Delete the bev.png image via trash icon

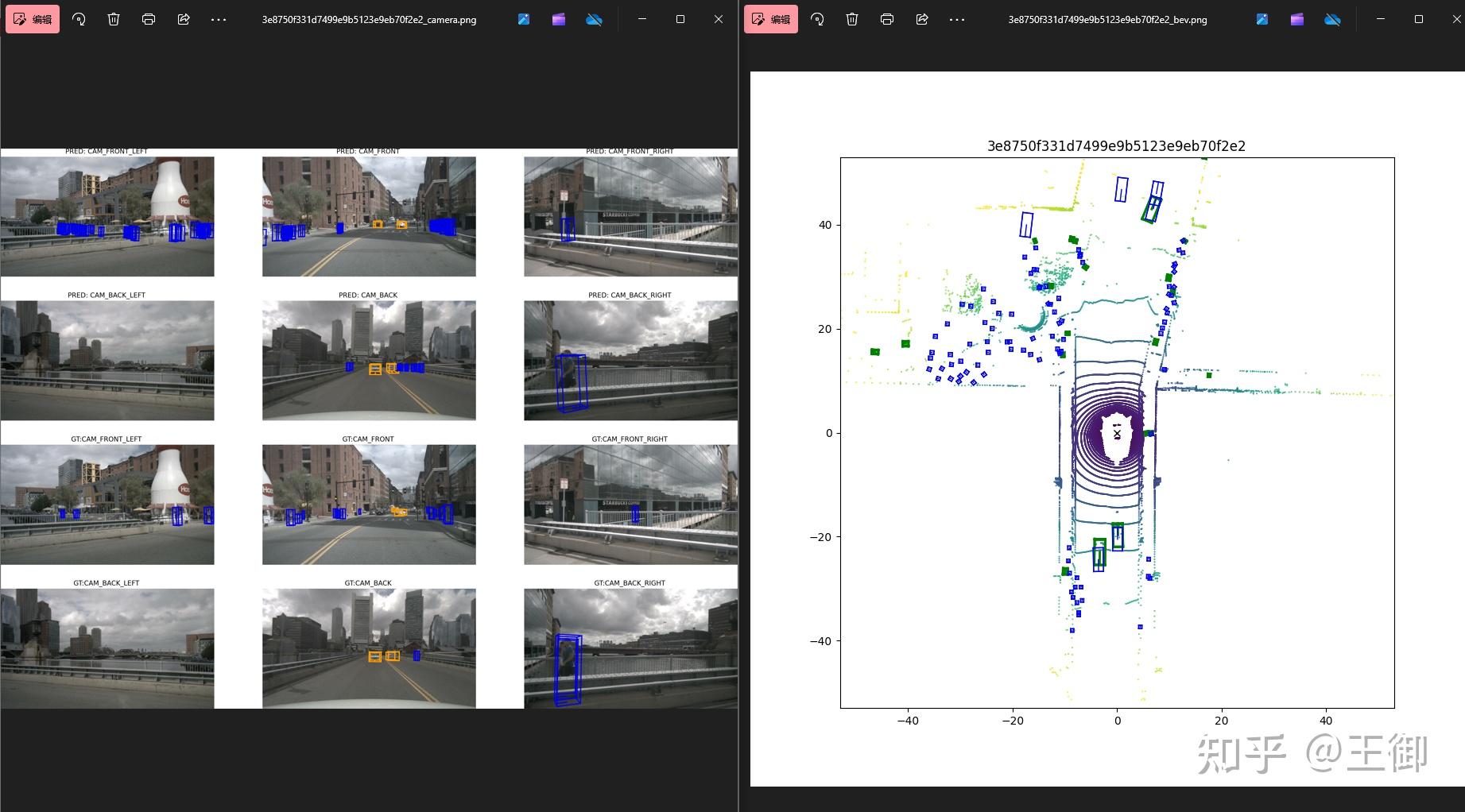click(x=852, y=19)
